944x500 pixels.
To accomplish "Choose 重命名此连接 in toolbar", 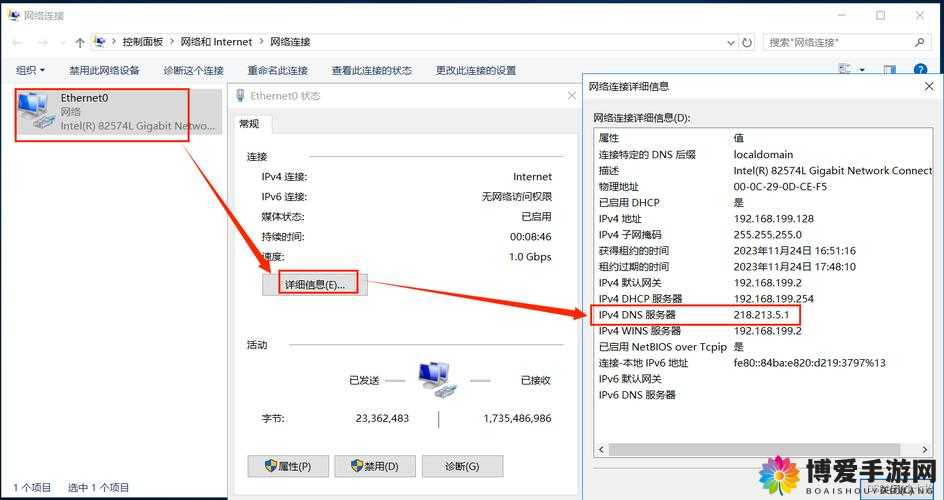I will tap(278, 70).
